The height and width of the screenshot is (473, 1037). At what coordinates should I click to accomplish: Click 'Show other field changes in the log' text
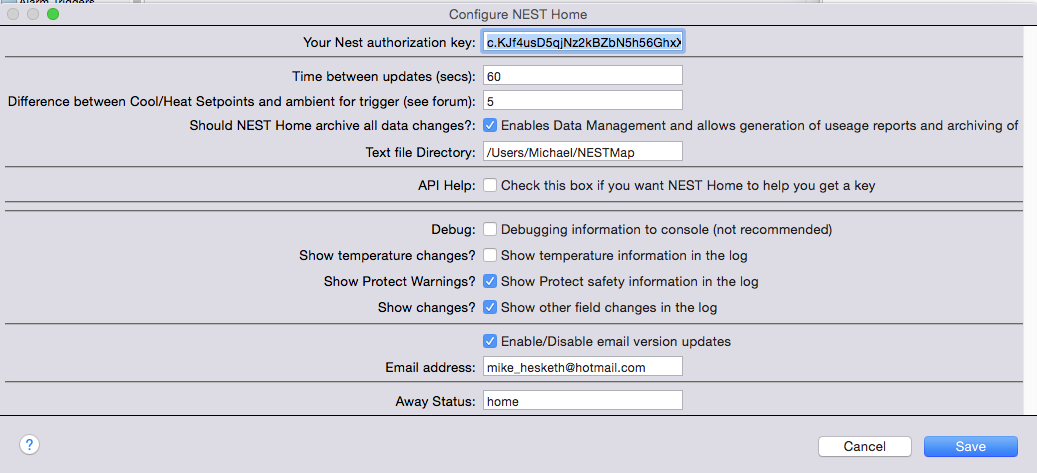tap(609, 308)
